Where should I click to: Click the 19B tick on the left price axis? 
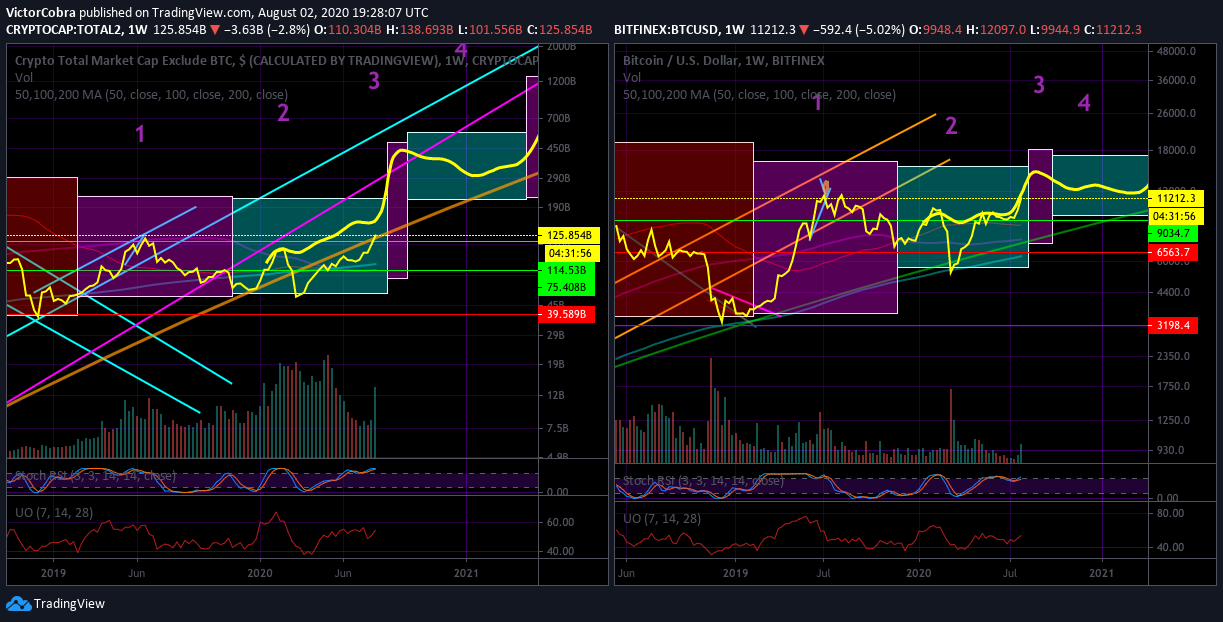[x=557, y=365]
